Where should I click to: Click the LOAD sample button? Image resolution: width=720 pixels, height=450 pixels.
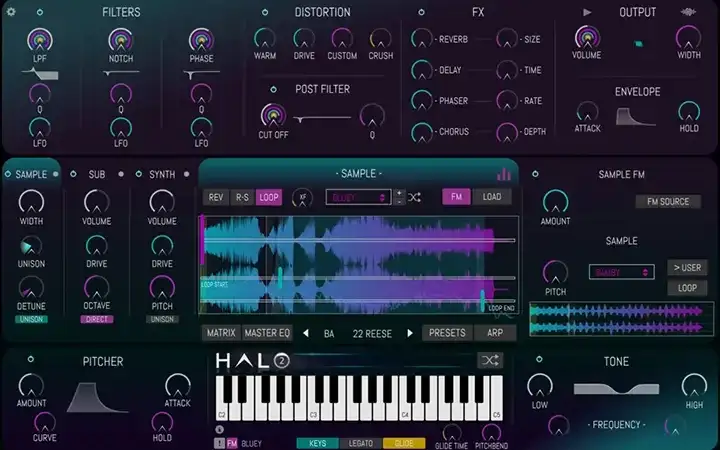click(492, 197)
